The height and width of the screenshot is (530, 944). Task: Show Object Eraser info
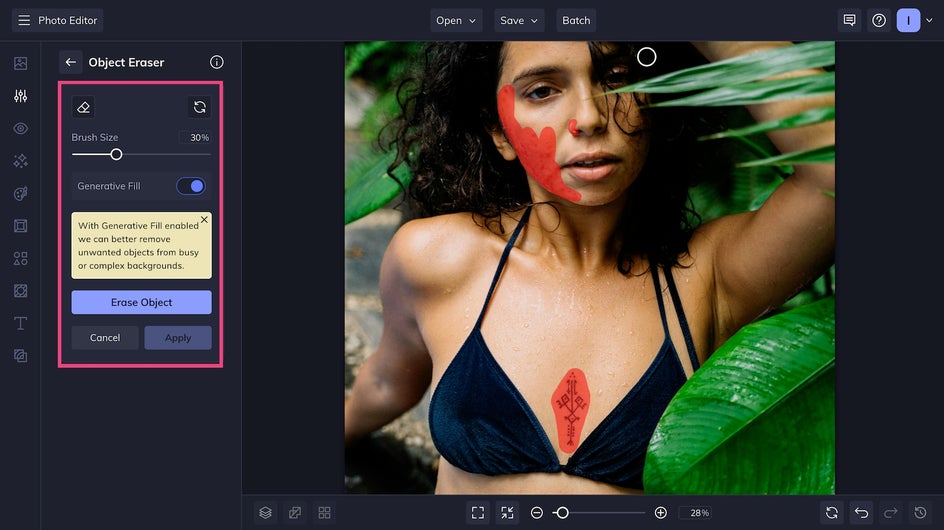[217, 62]
